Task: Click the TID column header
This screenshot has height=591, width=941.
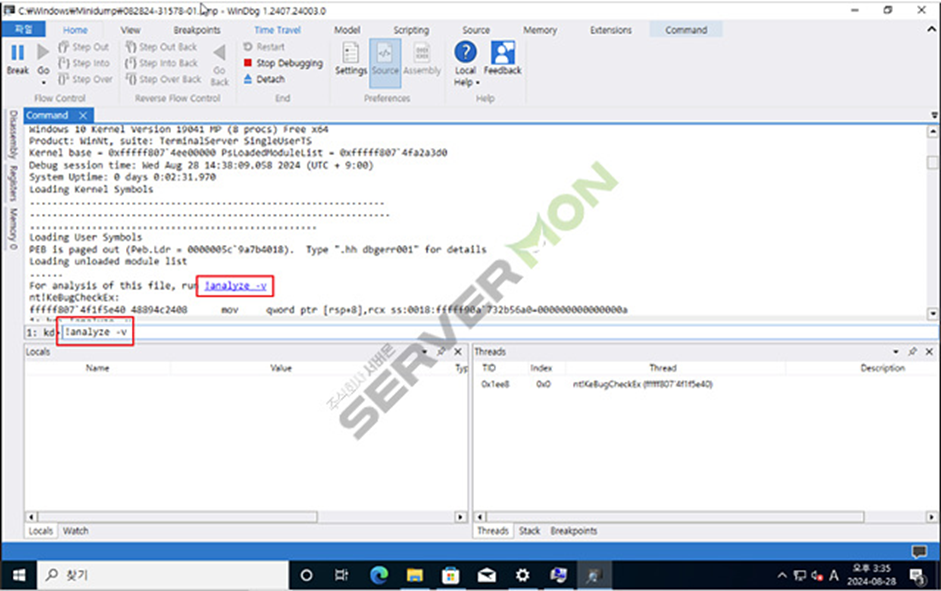Action: point(489,368)
